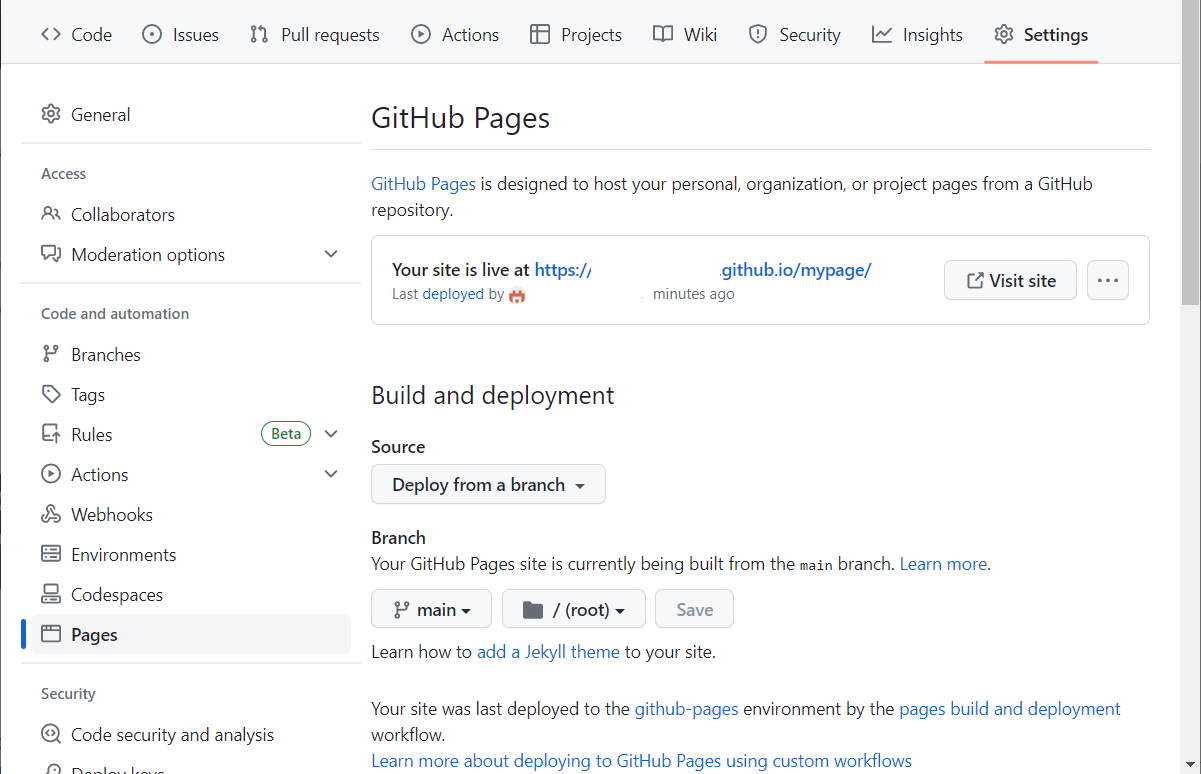Open the main branch selector dropdown

[x=431, y=609]
